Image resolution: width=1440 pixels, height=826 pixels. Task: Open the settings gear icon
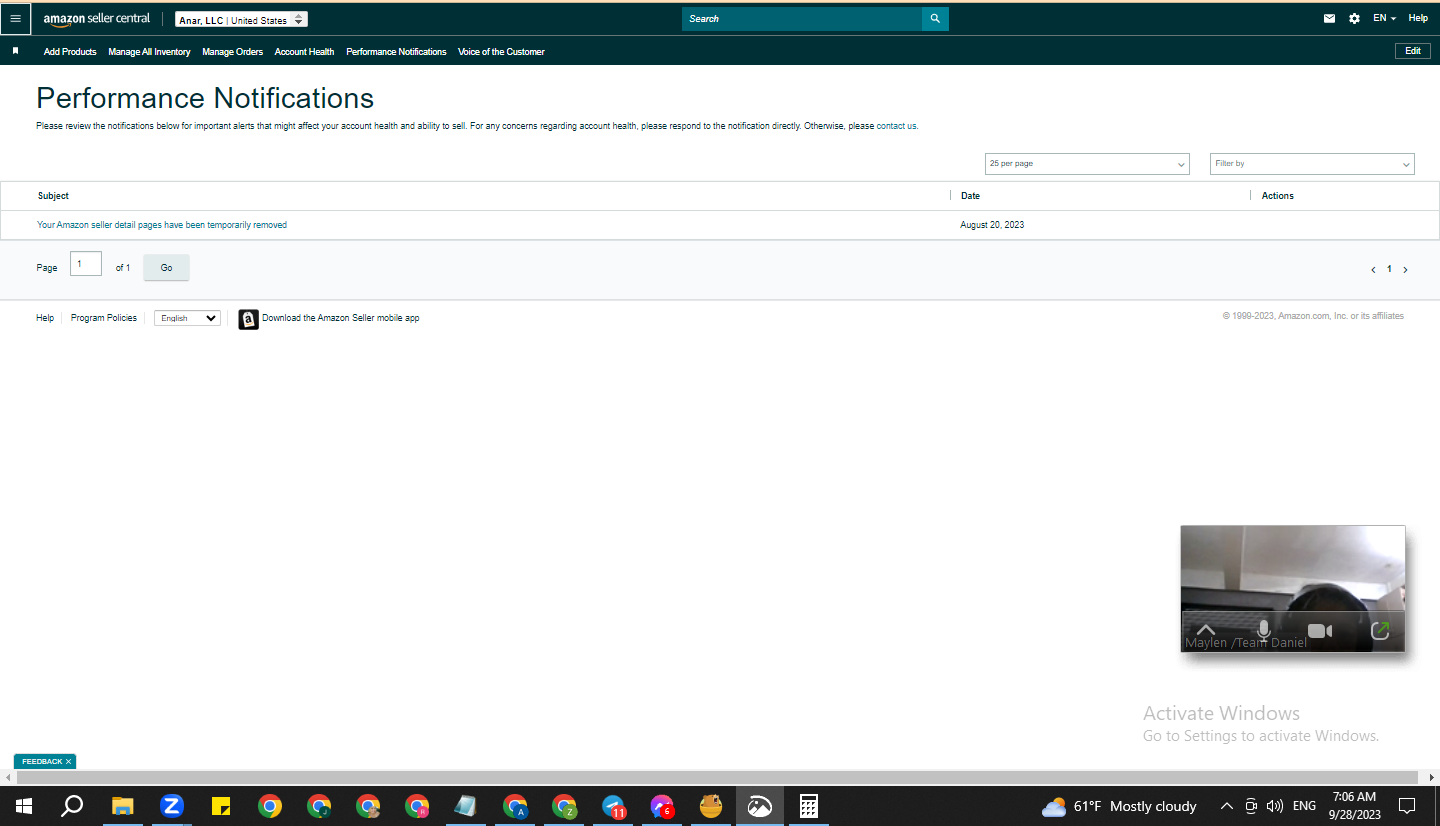coord(1354,19)
